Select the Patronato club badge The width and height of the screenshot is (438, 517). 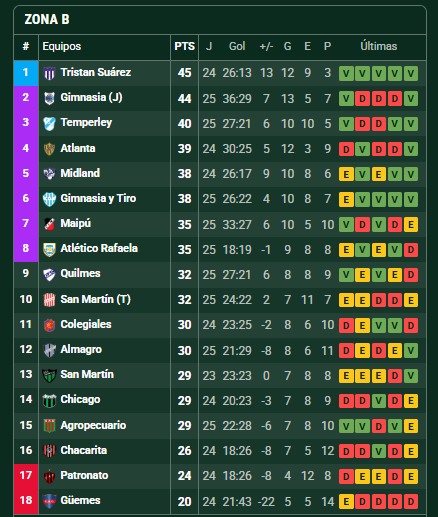(49, 476)
